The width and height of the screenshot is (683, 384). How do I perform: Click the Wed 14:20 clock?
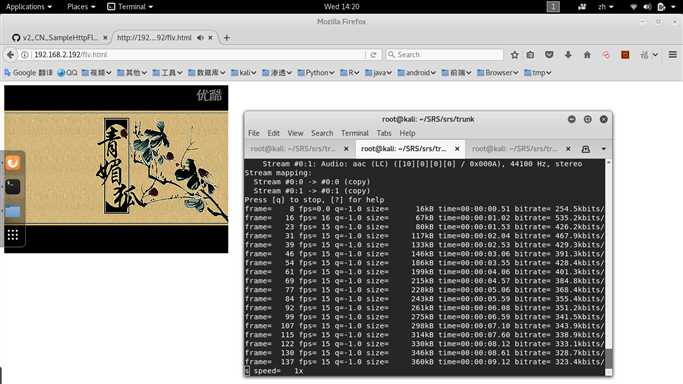coord(342,7)
